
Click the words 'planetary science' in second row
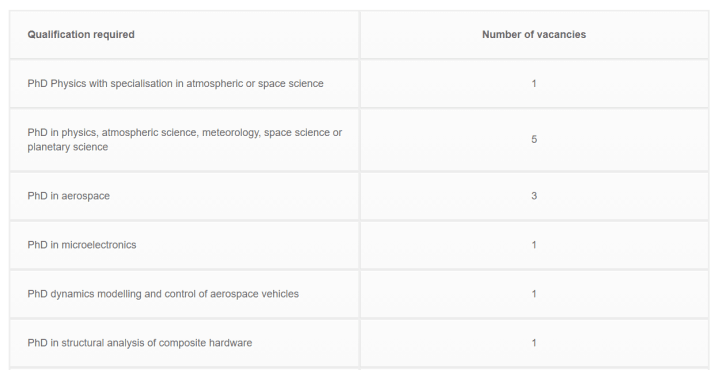click(x=68, y=147)
